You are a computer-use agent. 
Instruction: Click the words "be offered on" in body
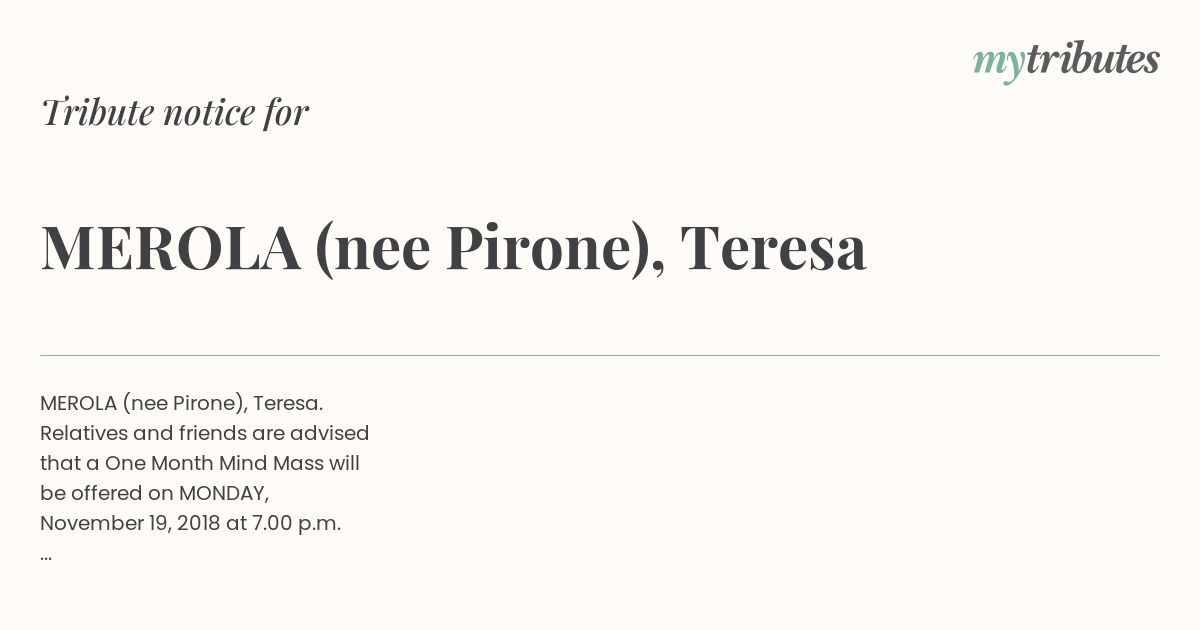[x=107, y=493]
